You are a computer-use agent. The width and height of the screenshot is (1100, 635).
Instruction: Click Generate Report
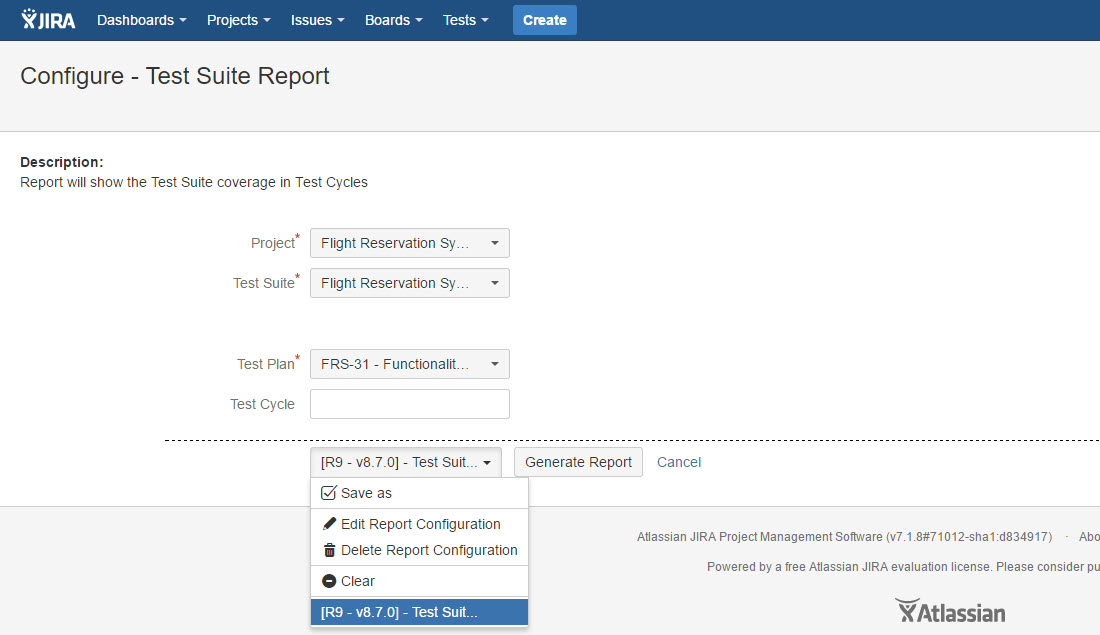click(578, 462)
